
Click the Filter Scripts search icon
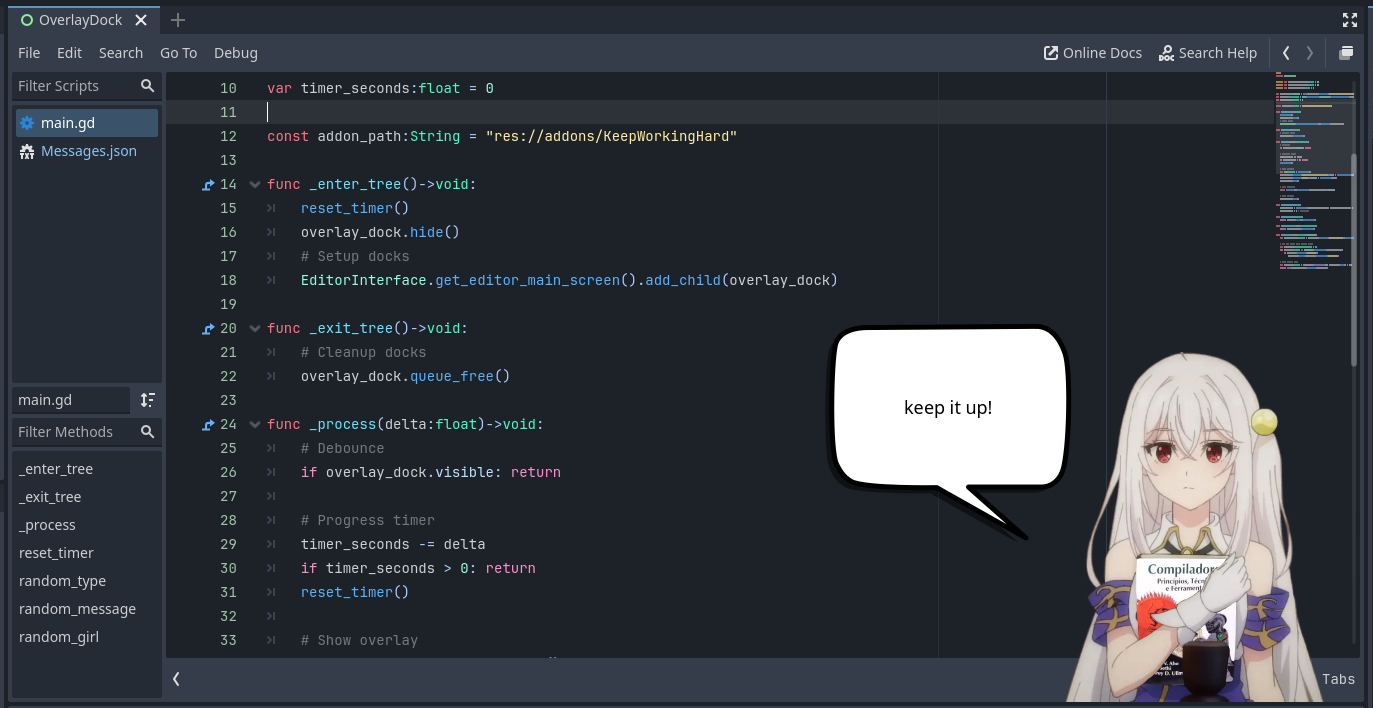148,86
